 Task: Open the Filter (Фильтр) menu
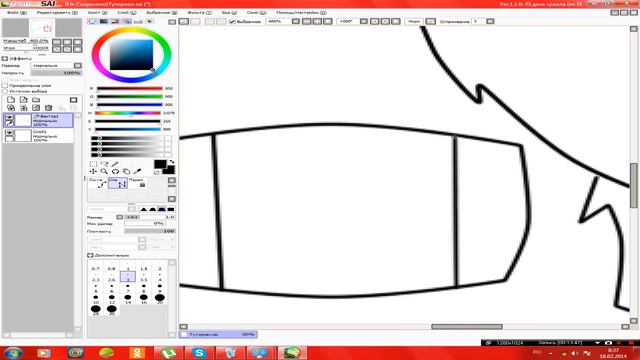(x=200, y=13)
